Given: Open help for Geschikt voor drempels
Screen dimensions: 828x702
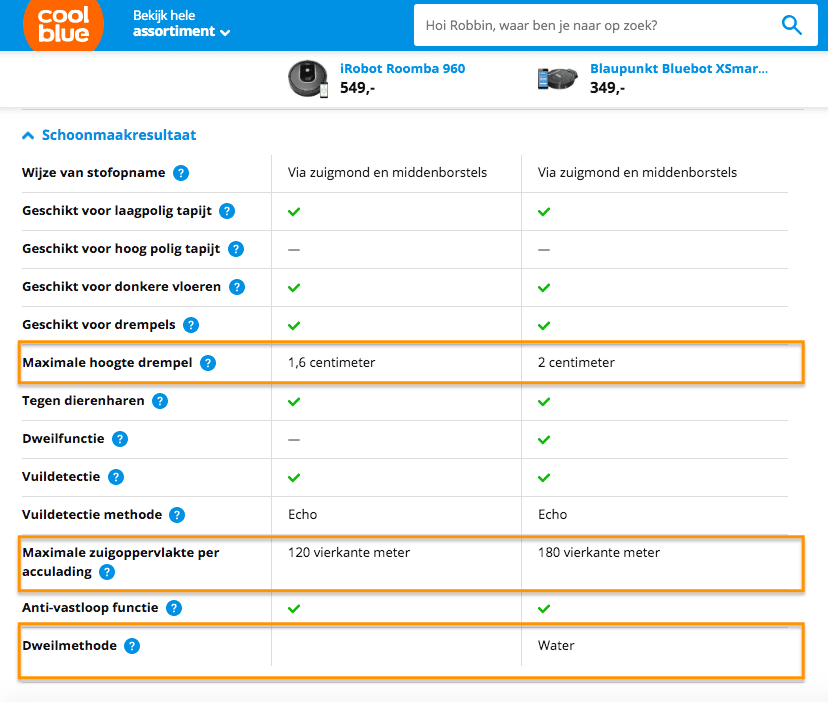Looking at the screenshot, I should 191,325.
